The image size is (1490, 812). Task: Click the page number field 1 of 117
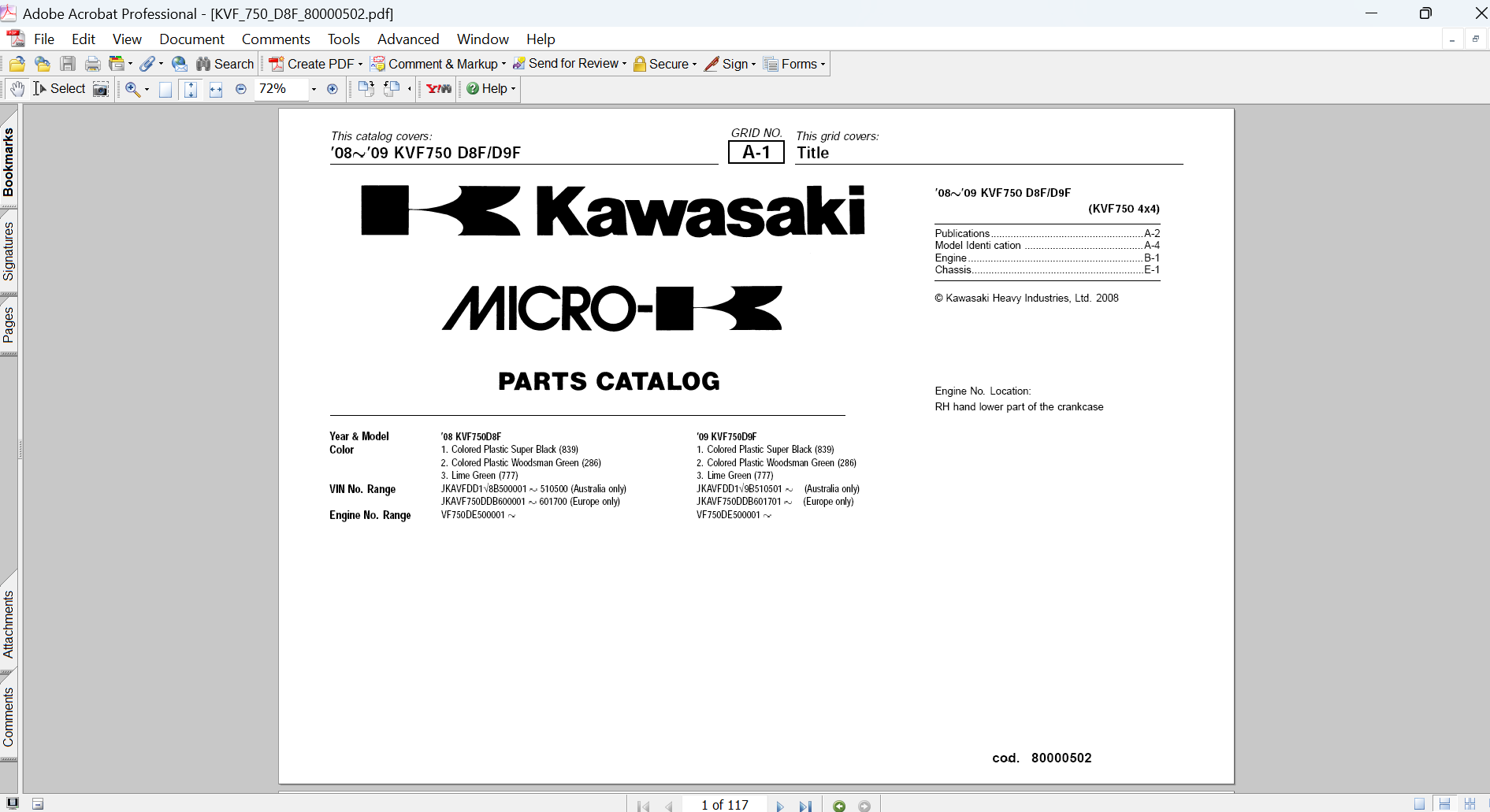pyautogui.click(x=724, y=805)
